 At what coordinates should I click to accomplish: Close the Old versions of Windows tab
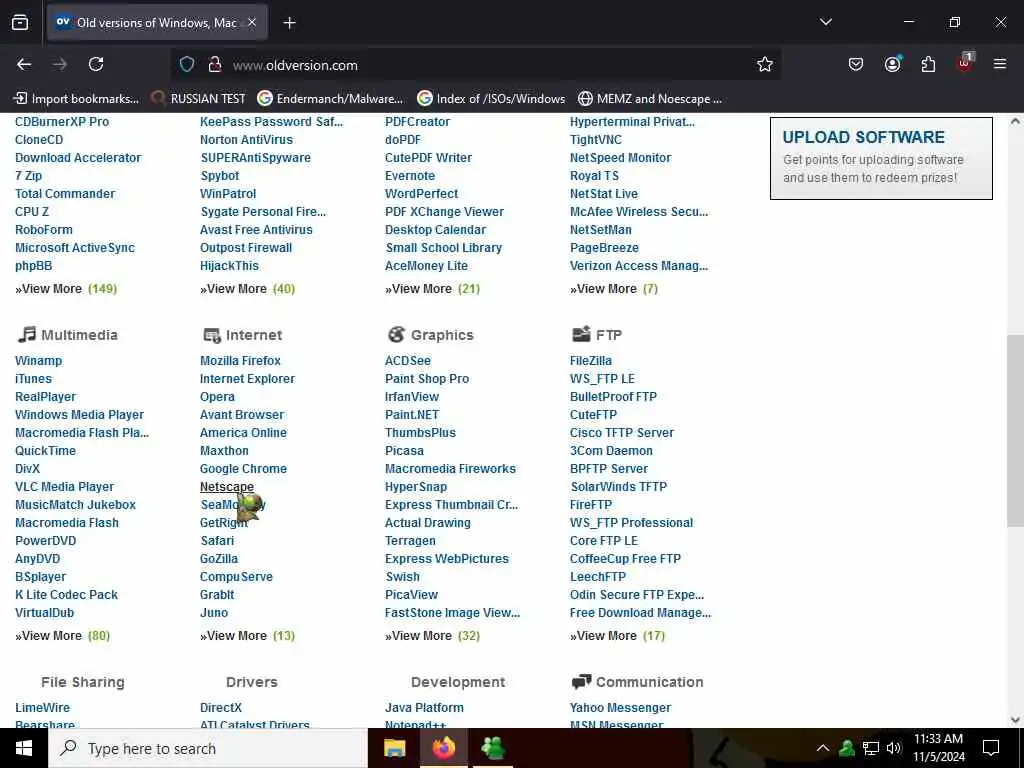[252, 23]
